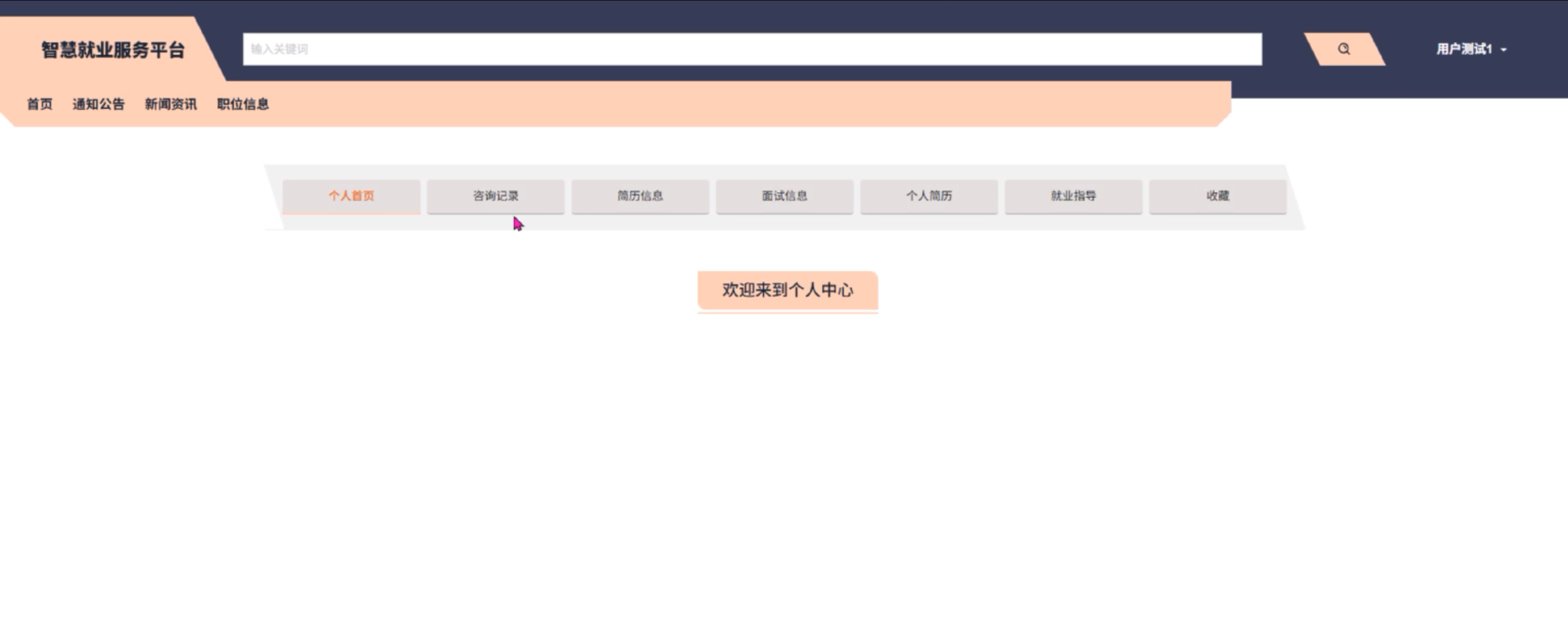This screenshot has height=633, width=1568.
Task: Open 新闻资讯 from the nav bar
Action: pyautogui.click(x=171, y=104)
